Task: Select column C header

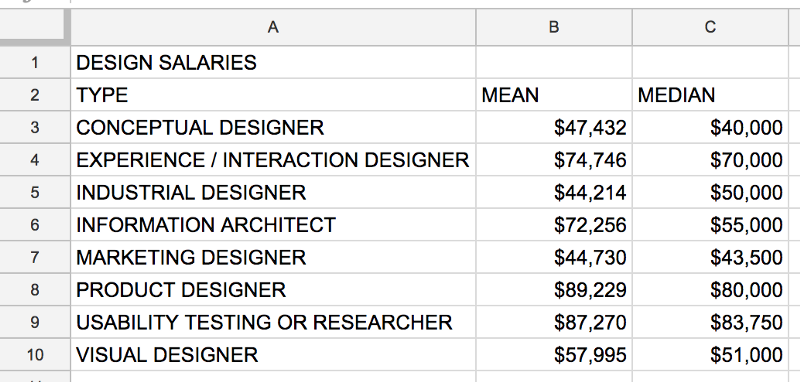Action: [710, 27]
